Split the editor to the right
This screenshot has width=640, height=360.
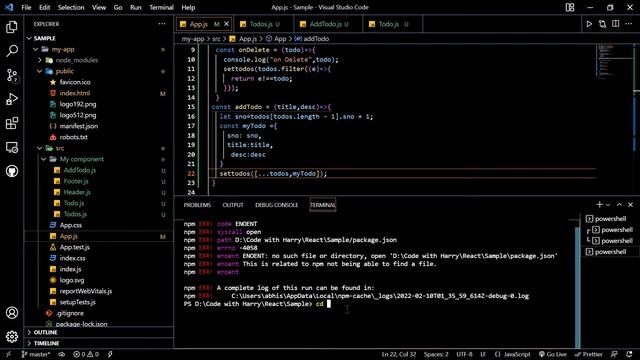click(616, 24)
